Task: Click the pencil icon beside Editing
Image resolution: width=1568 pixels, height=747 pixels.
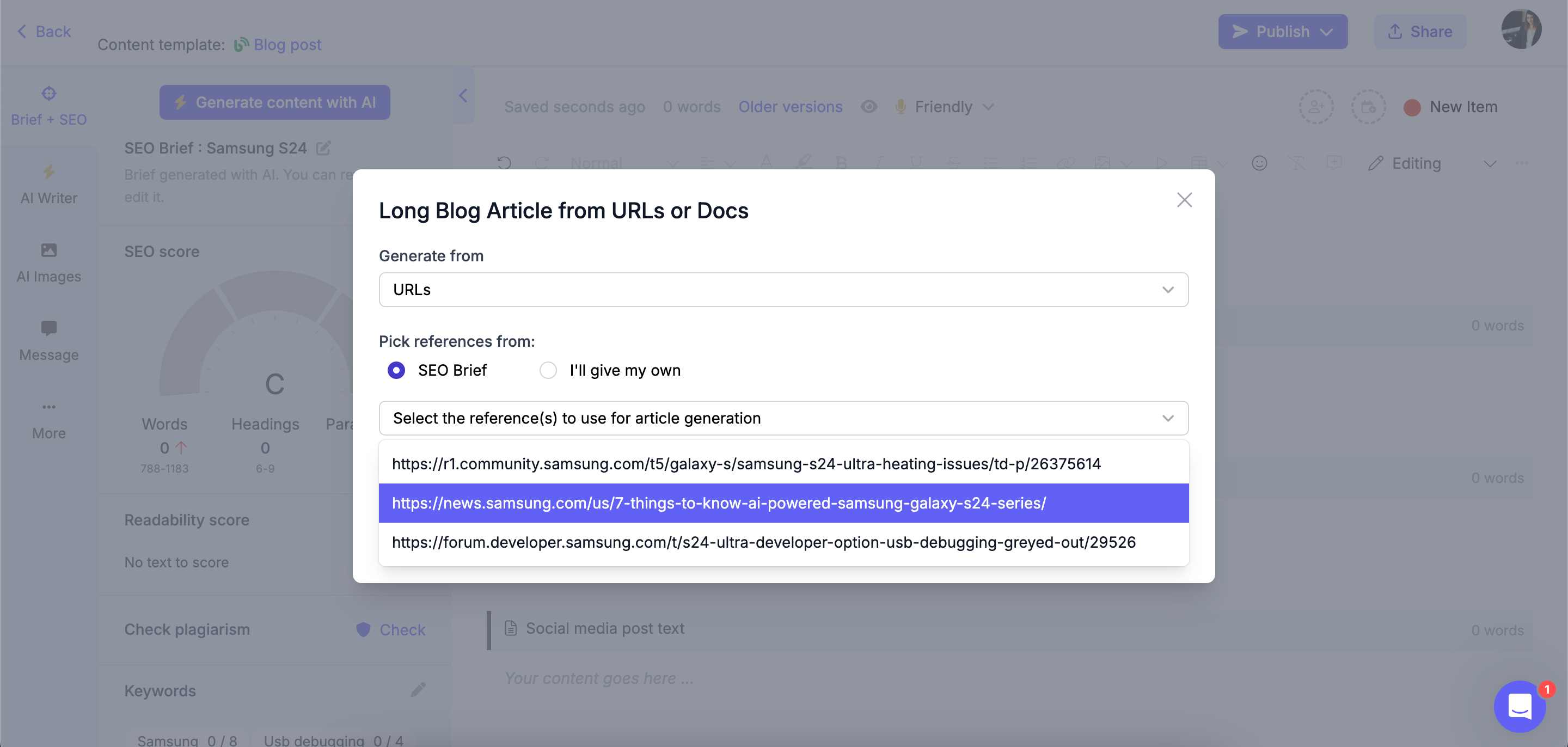Action: tap(1375, 163)
